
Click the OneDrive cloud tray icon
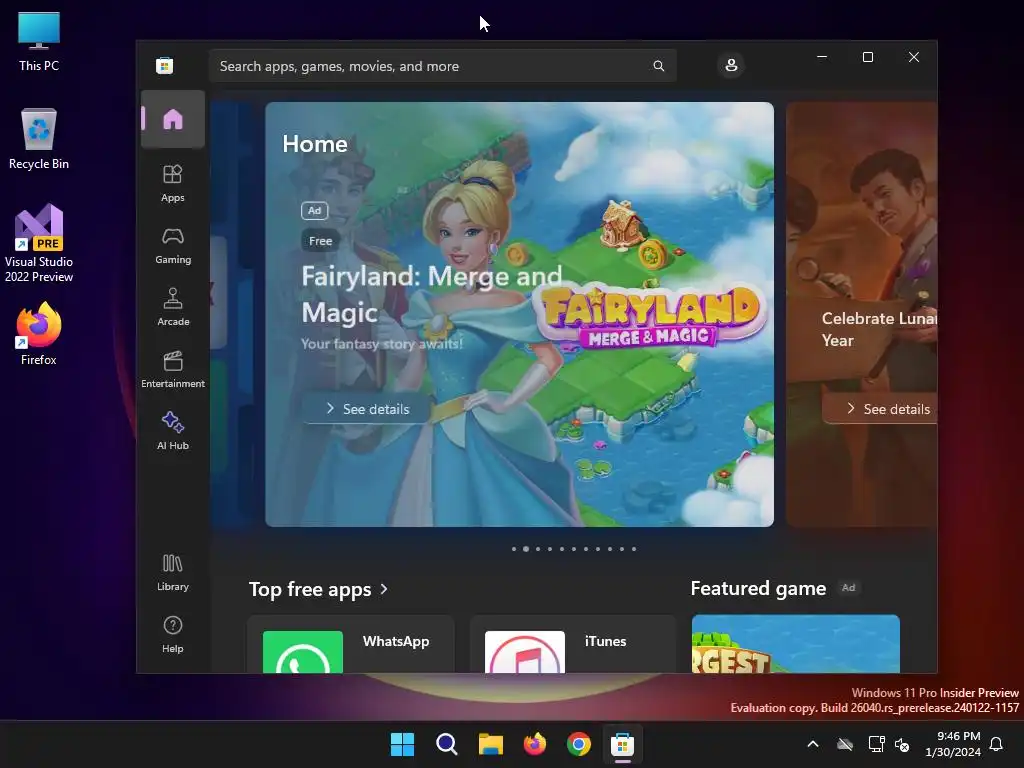pyautogui.click(x=845, y=744)
